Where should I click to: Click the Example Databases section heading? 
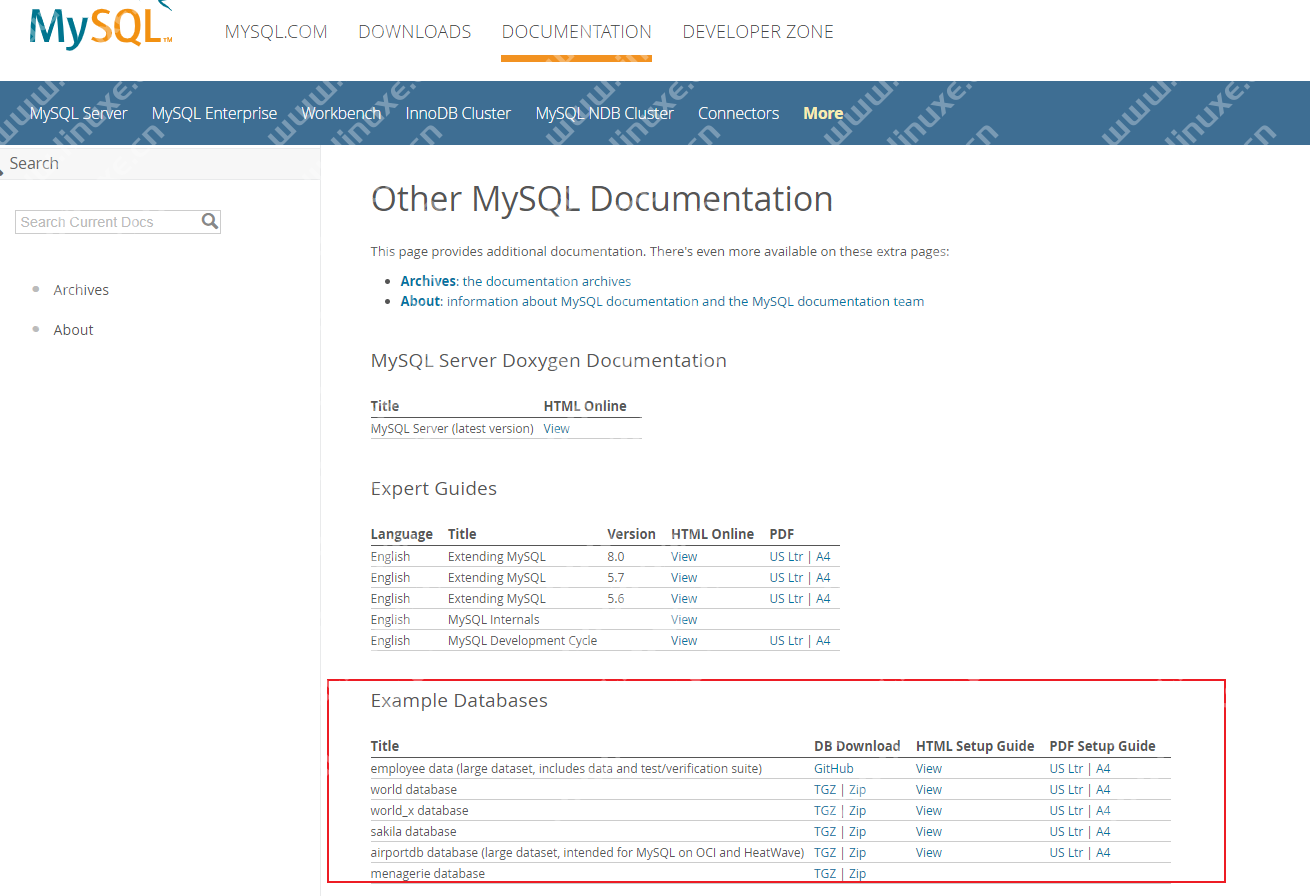point(459,700)
